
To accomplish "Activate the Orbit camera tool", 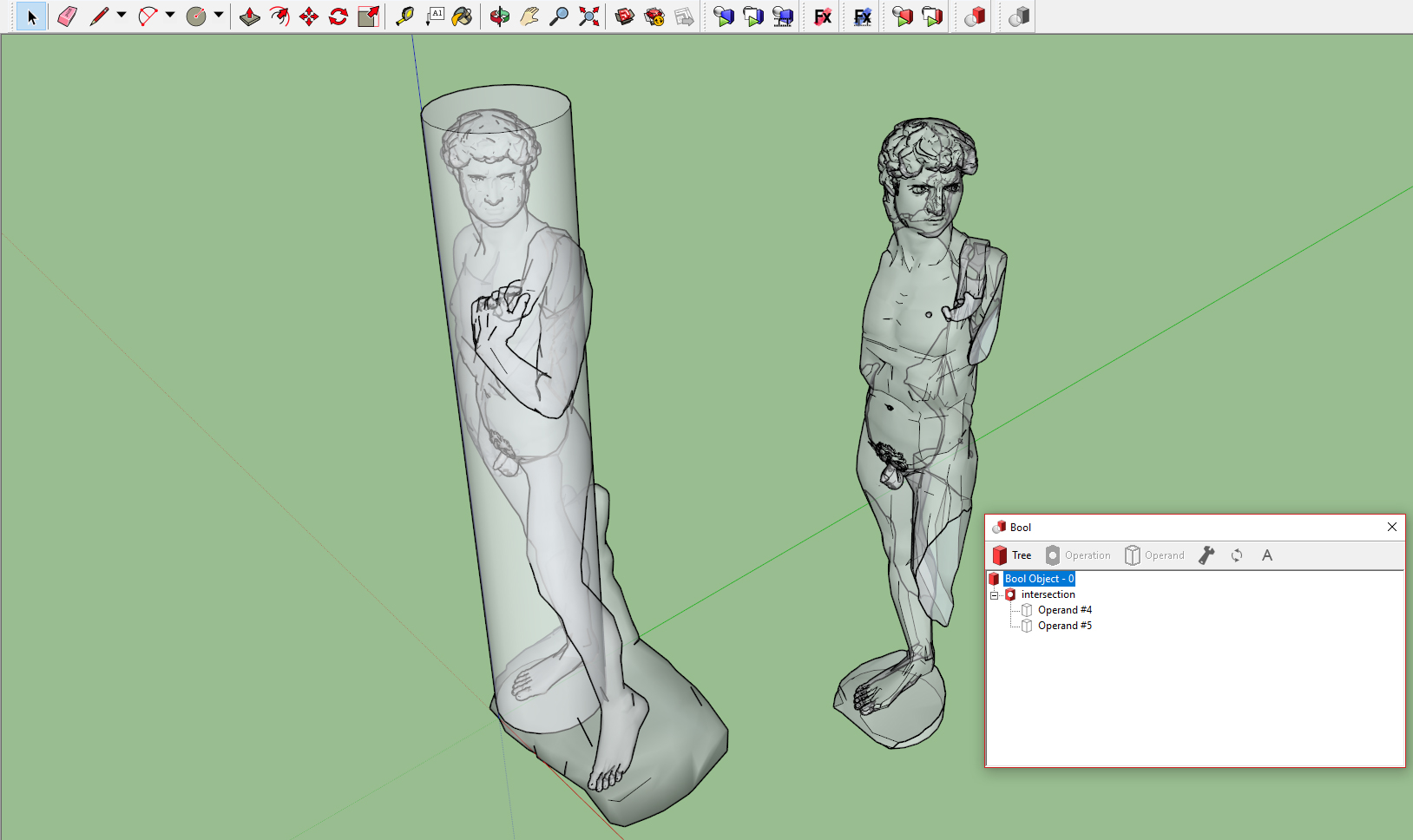I will pos(499,16).
